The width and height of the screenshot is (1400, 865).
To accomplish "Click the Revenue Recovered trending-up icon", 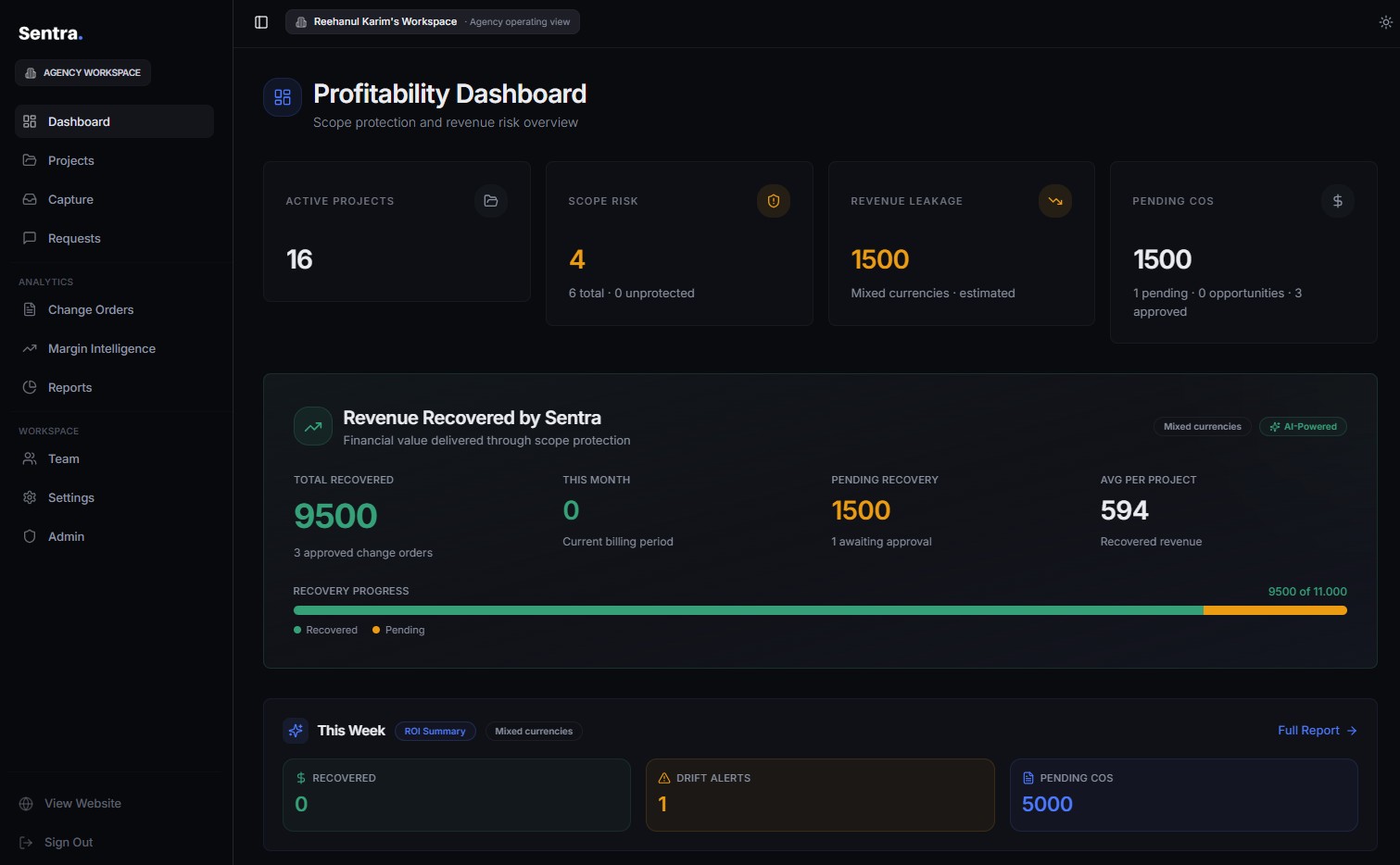I will 313,427.
